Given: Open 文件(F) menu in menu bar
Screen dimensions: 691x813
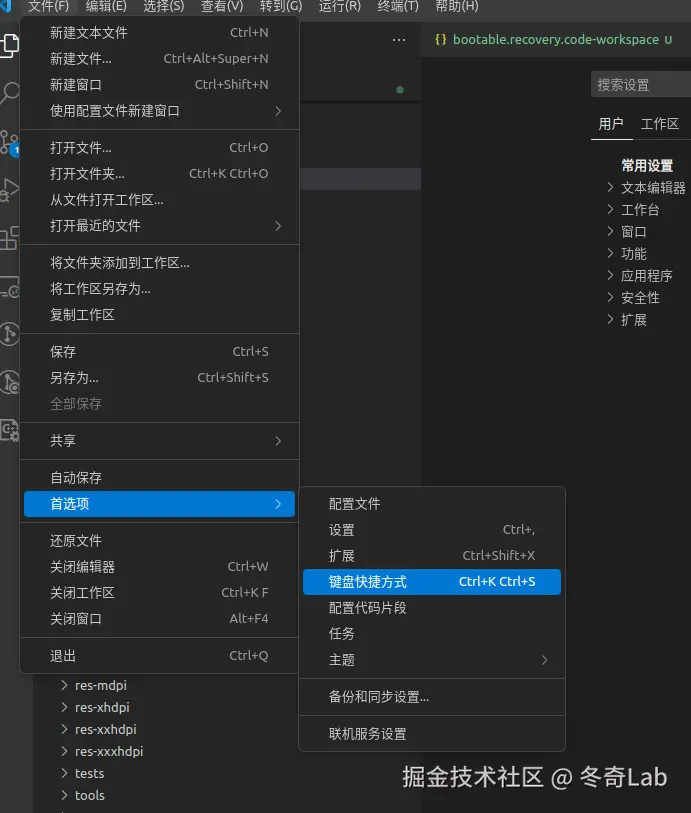Looking at the screenshot, I should coord(48,6).
